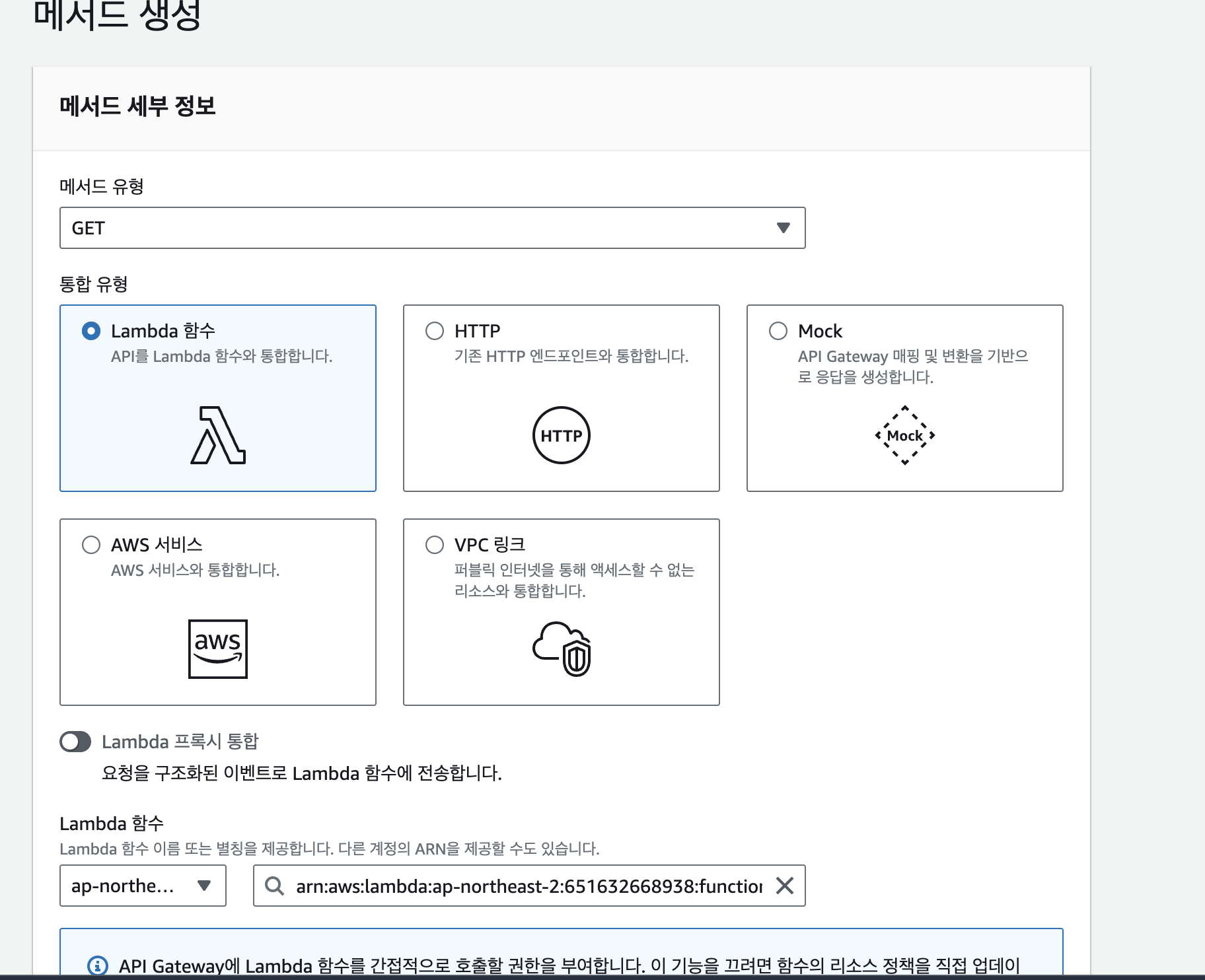Viewport: 1205px width, 980px height.
Task: Click the 메서드 유형 label
Action: pyautogui.click(x=102, y=187)
